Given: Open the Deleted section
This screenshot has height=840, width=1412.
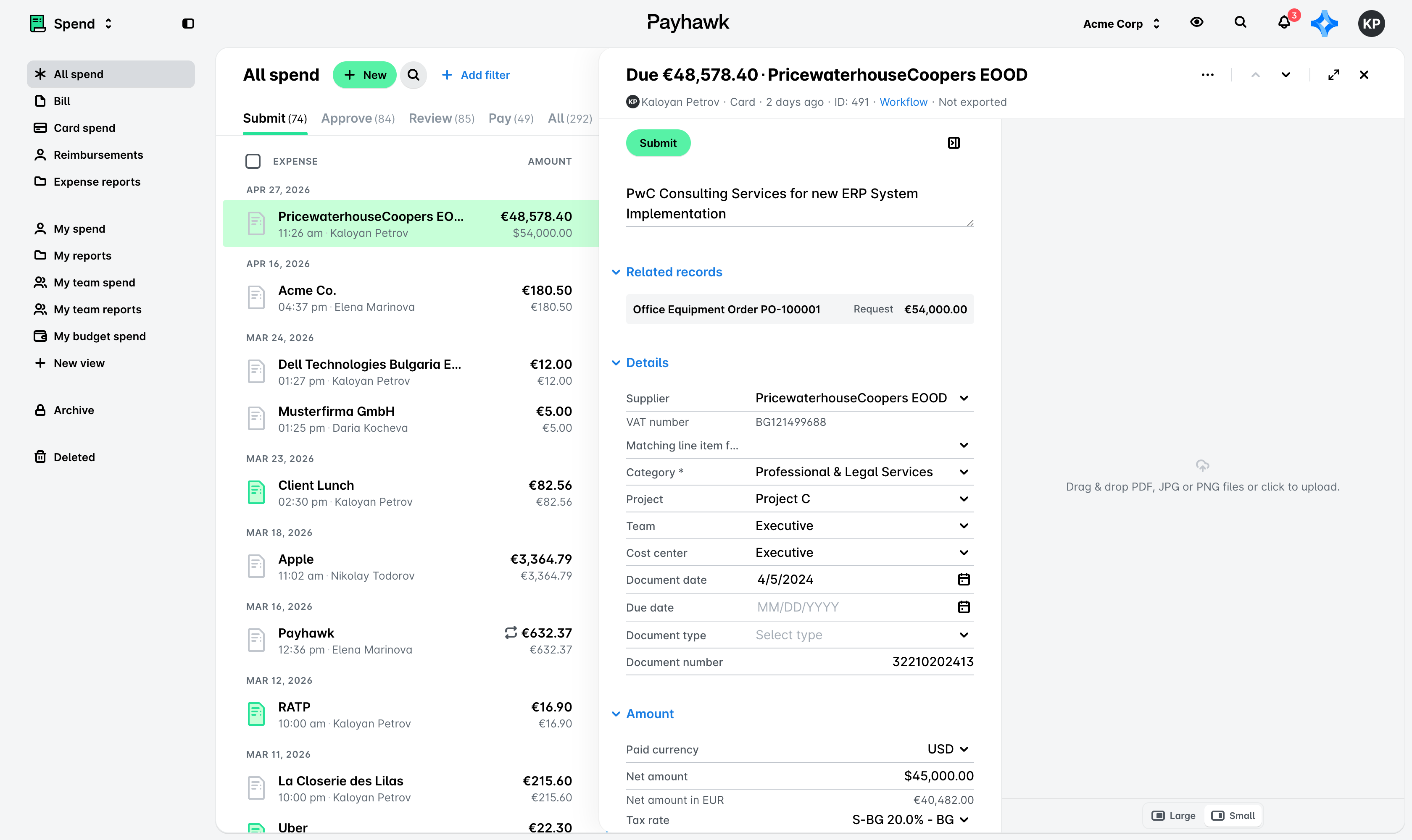Looking at the screenshot, I should pyautogui.click(x=111, y=457).
